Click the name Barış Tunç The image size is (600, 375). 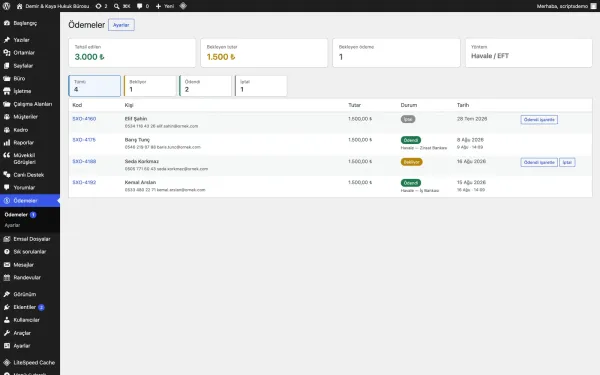(137, 140)
